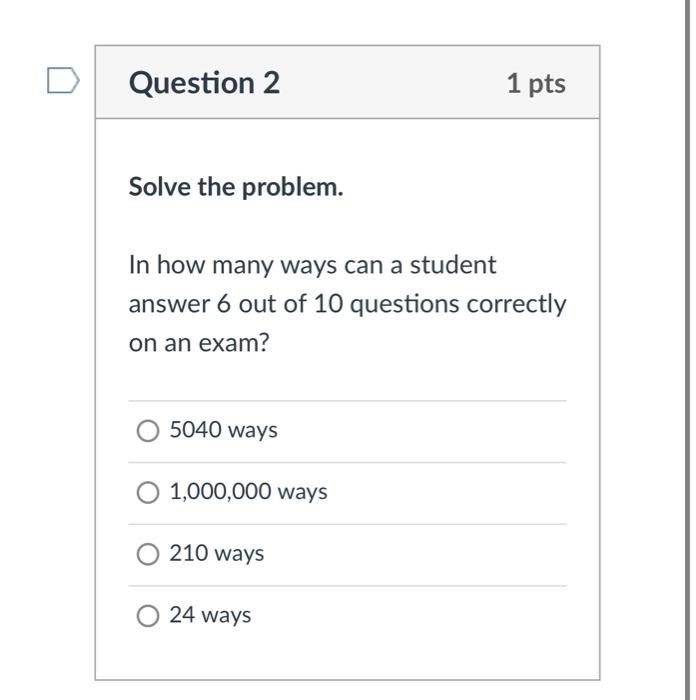Click the "5040 ways" answer label
The image size is (696, 700).
223,430
